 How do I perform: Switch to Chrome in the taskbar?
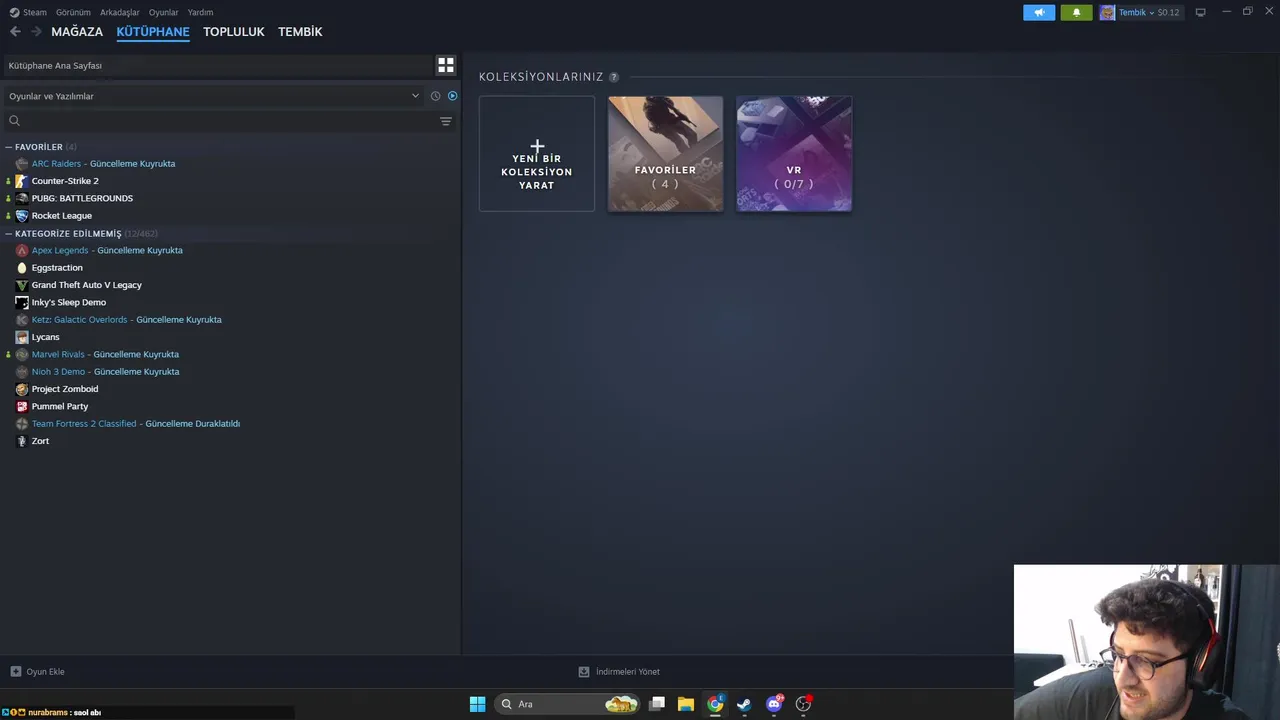[715, 704]
